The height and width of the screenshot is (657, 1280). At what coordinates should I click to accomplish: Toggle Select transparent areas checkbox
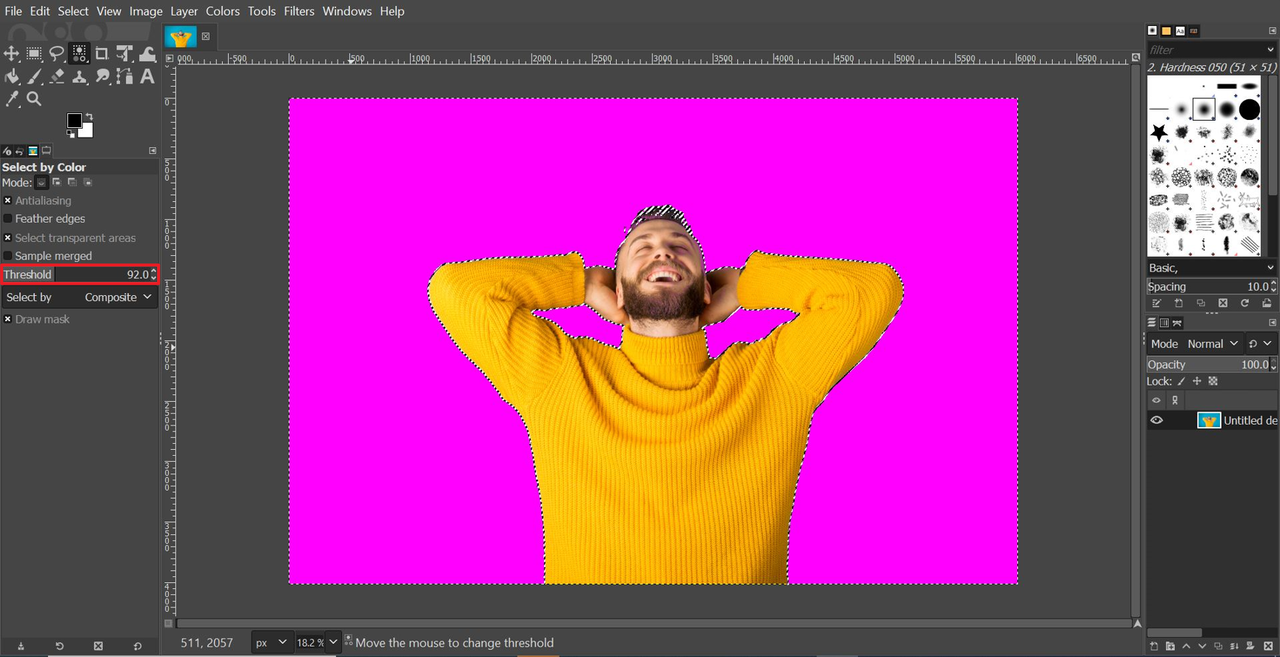(8, 238)
